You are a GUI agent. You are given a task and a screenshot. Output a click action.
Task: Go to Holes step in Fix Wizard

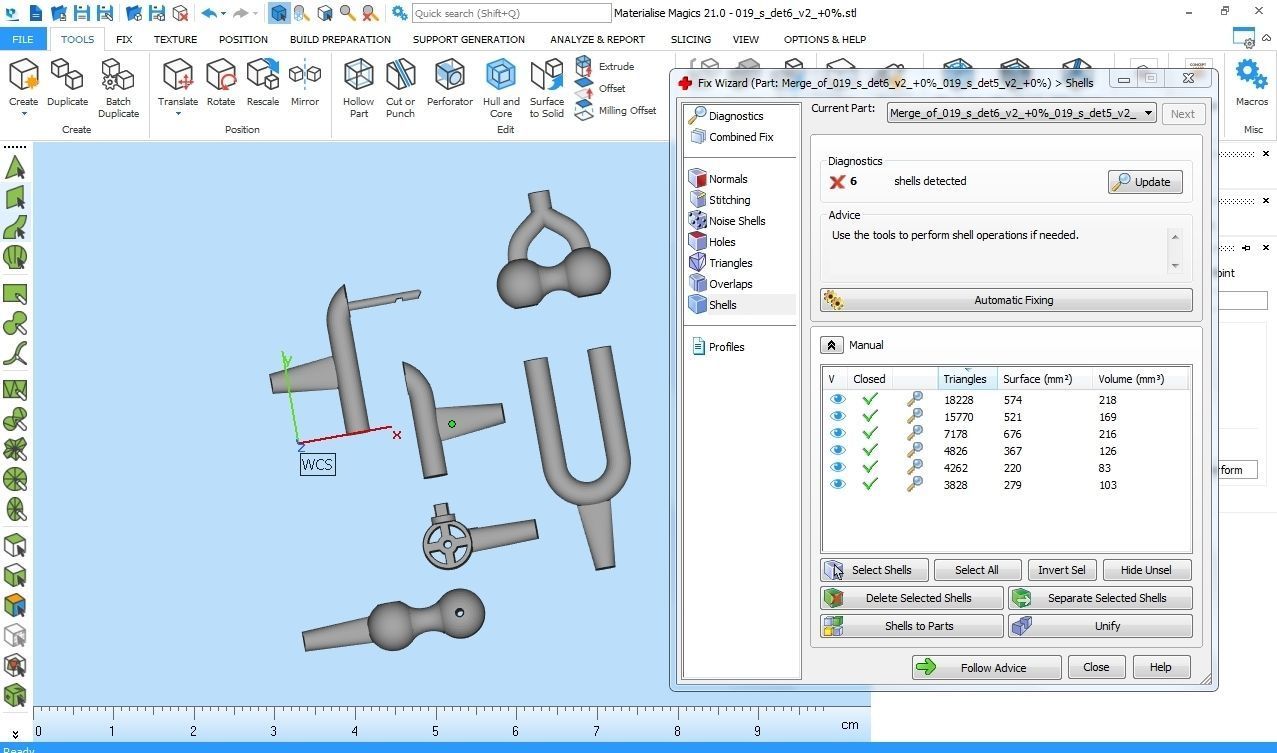713,242
